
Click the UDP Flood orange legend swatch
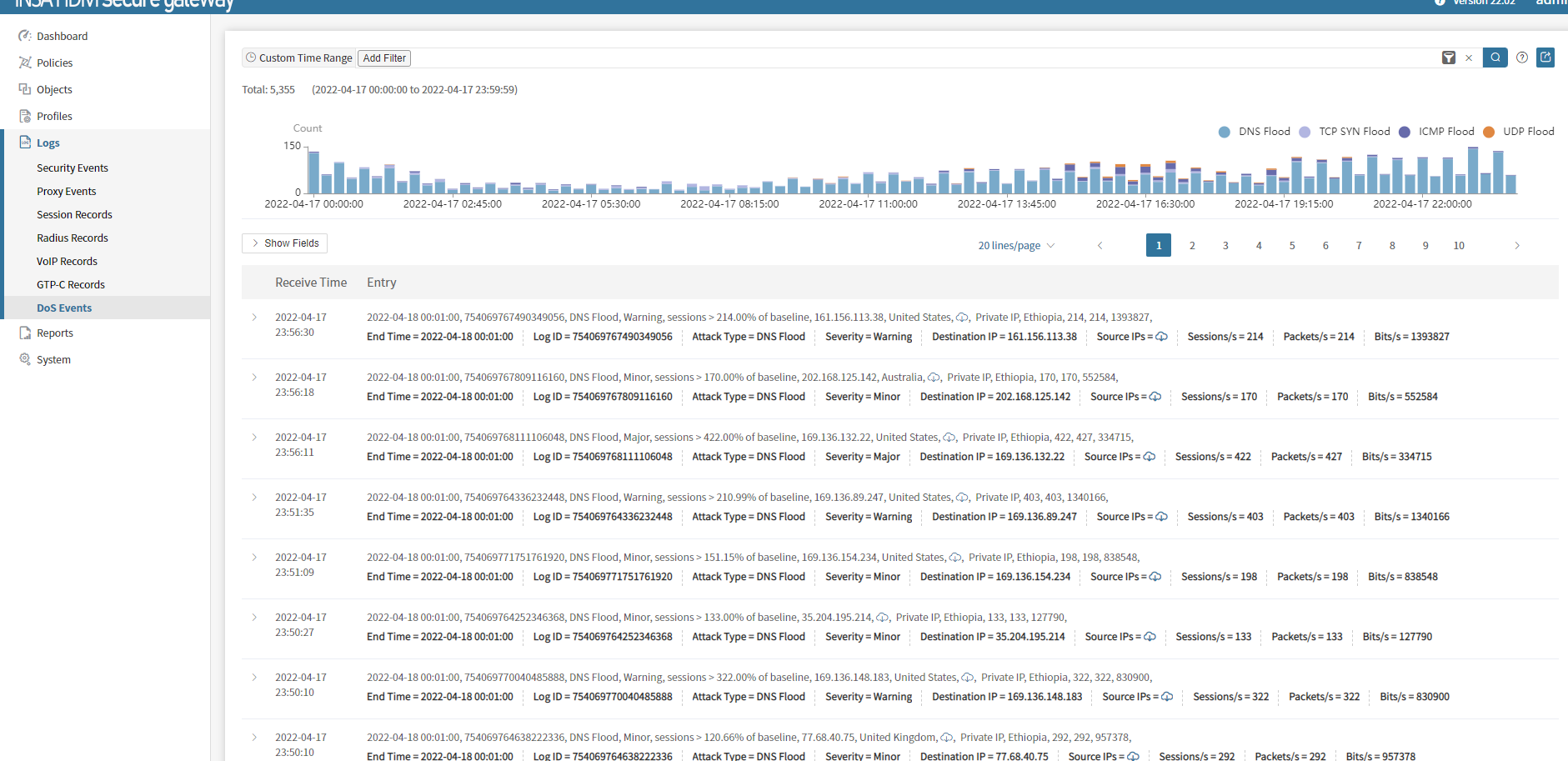click(x=1489, y=132)
